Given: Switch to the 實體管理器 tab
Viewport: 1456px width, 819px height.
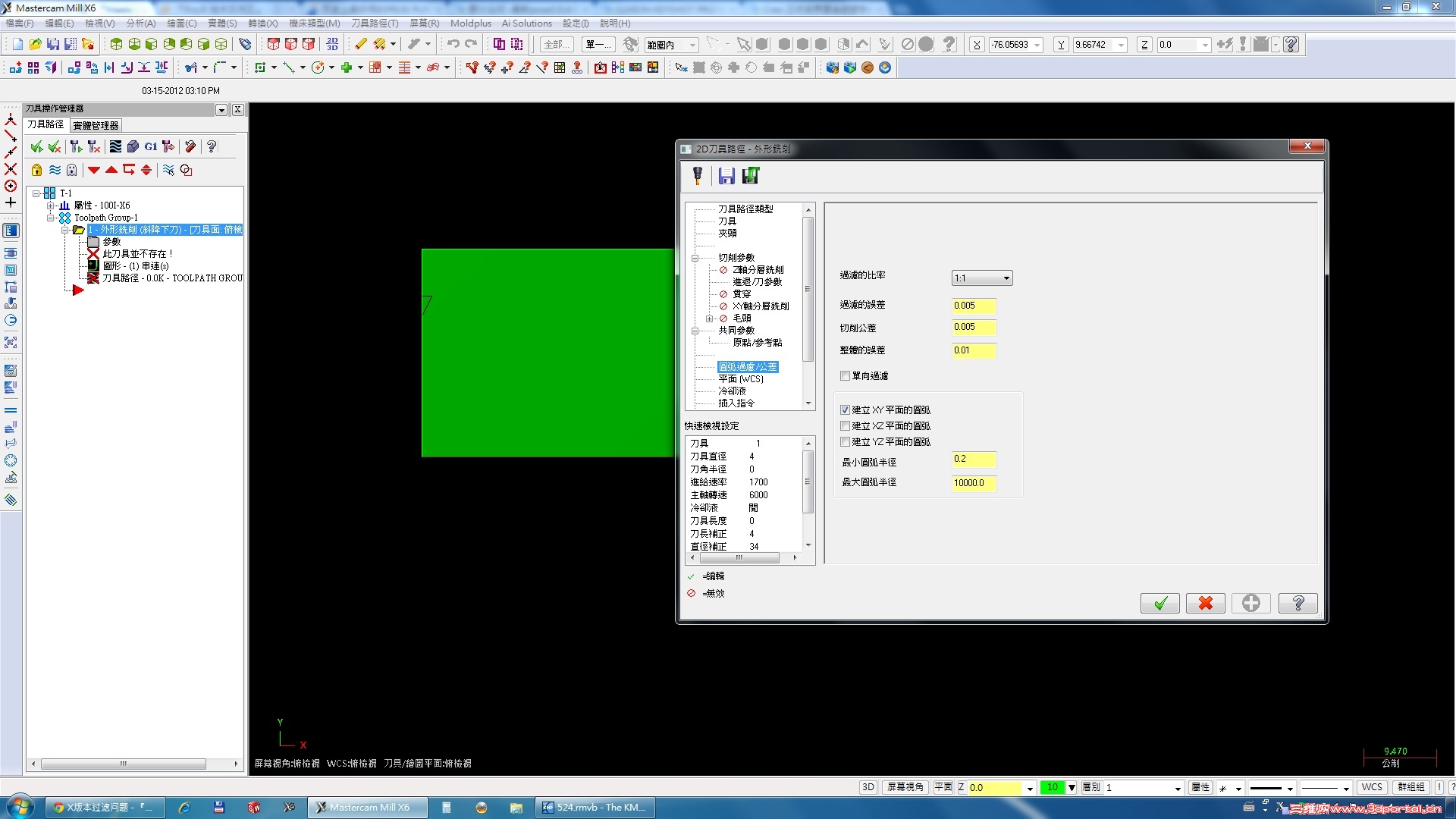Looking at the screenshot, I should pyautogui.click(x=96, y=125).
